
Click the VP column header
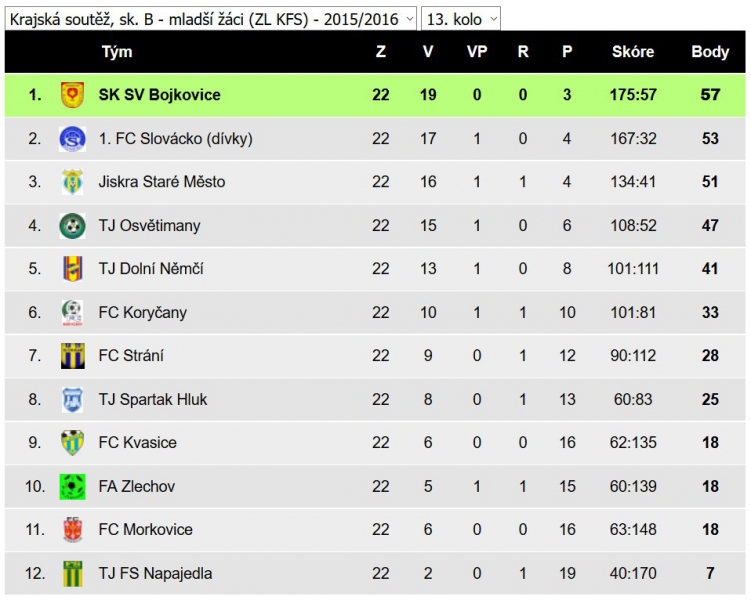(x=477, y=52)
